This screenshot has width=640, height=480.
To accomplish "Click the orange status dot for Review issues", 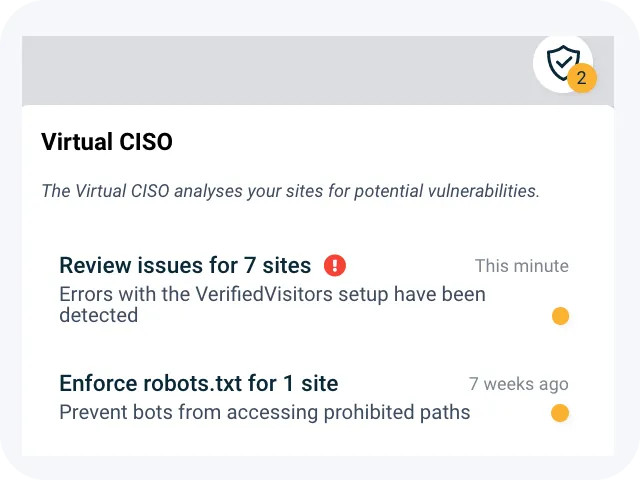I will click(560, 316).
